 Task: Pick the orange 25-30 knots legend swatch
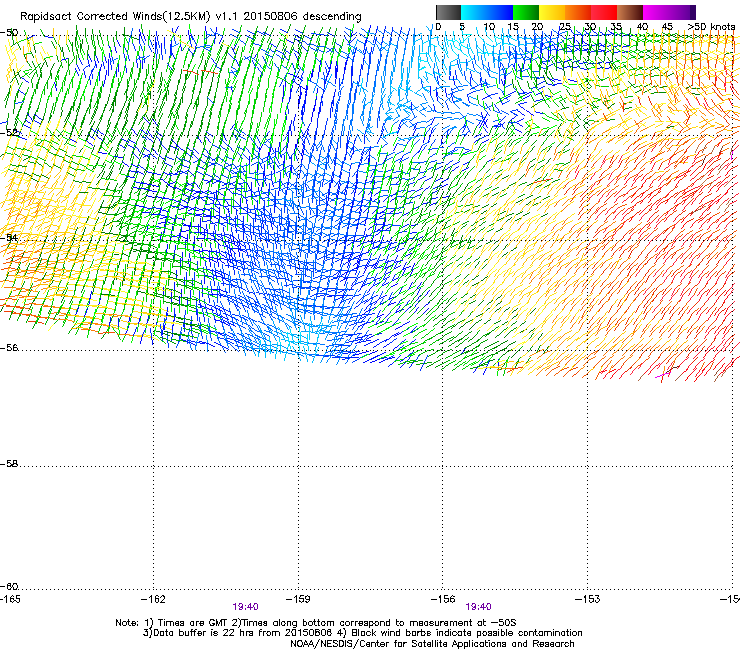[578, 12]
